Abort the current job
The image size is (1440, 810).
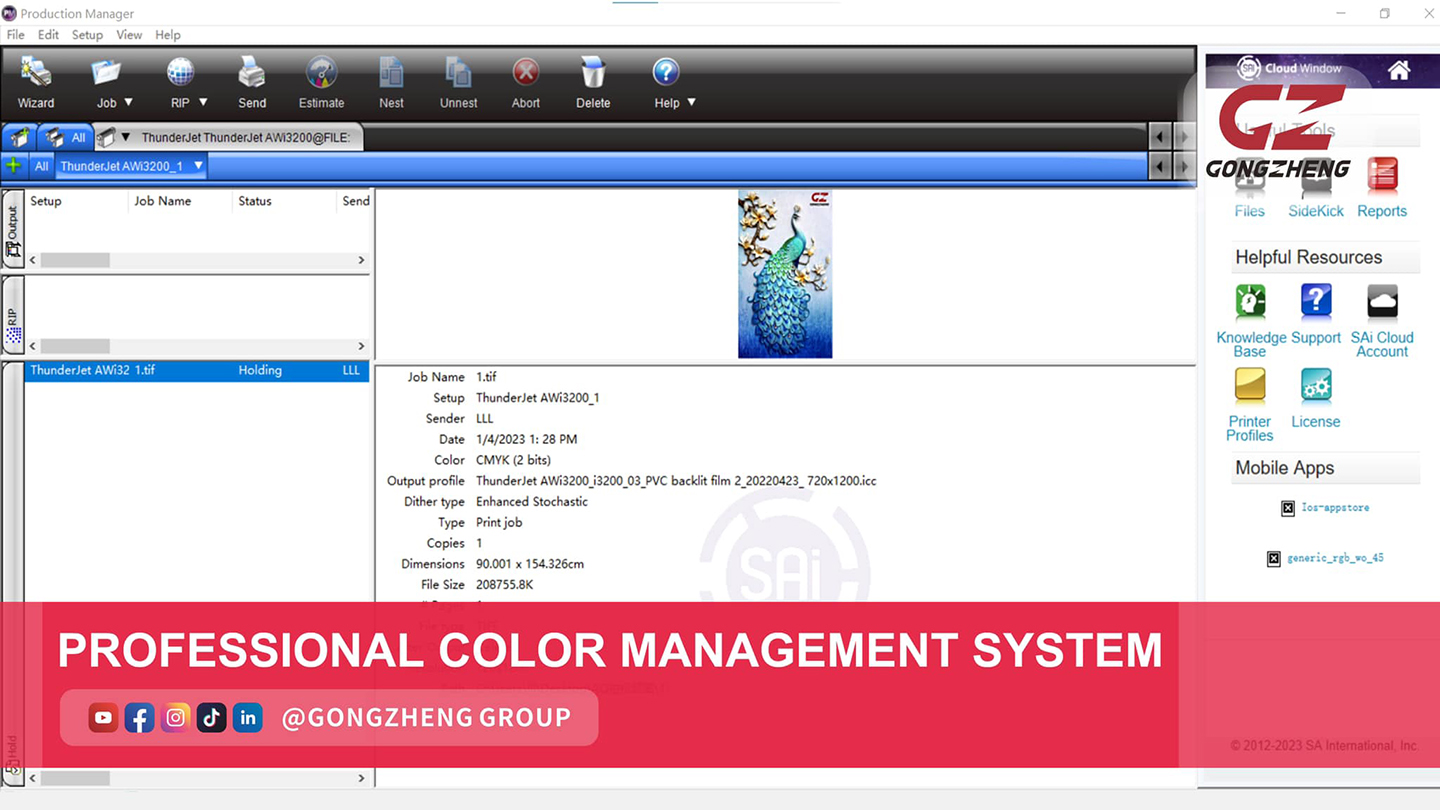pyautogui.click(x=525, y=83)
